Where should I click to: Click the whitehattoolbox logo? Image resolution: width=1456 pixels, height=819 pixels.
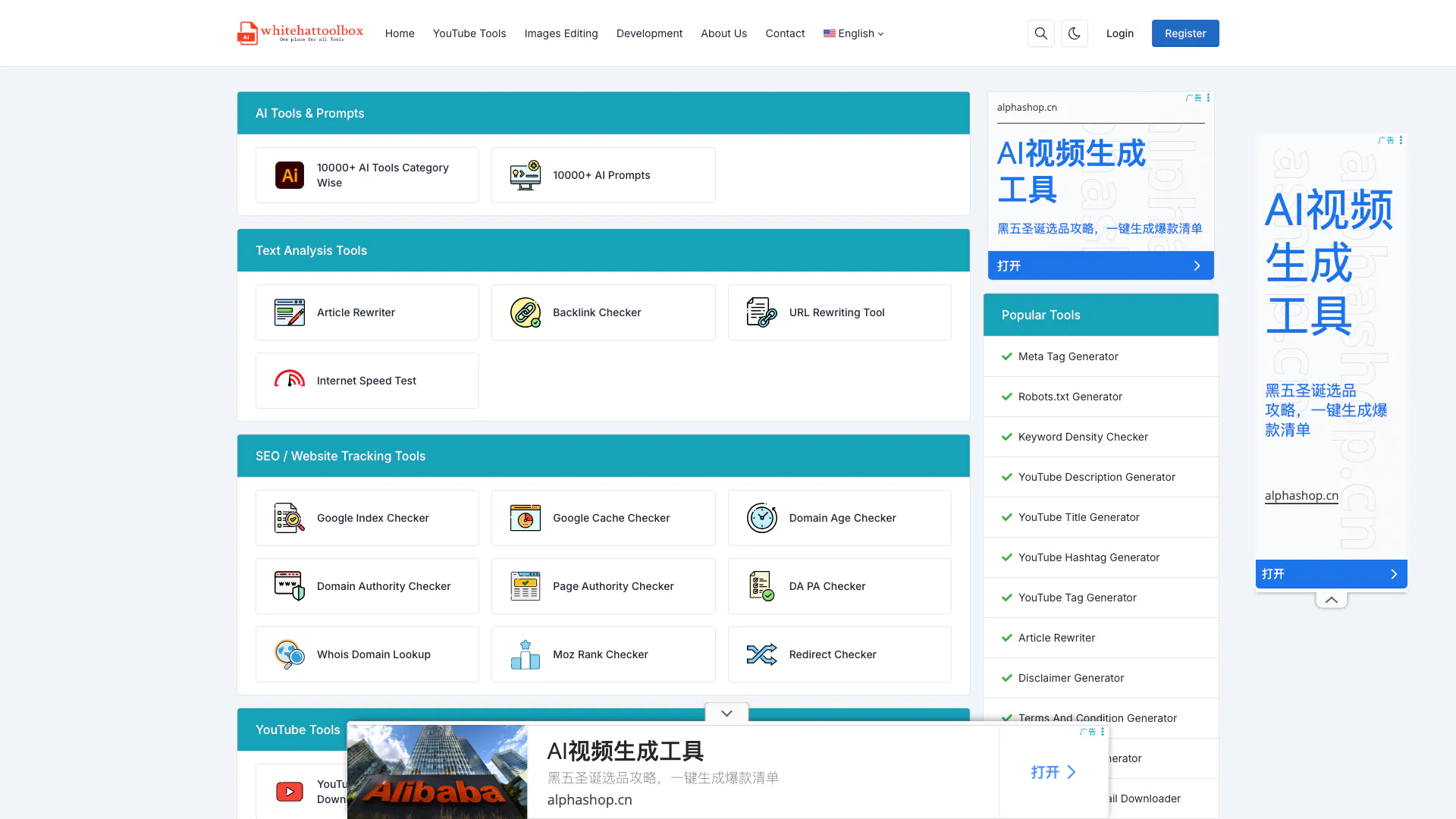[x=300, y=33]
